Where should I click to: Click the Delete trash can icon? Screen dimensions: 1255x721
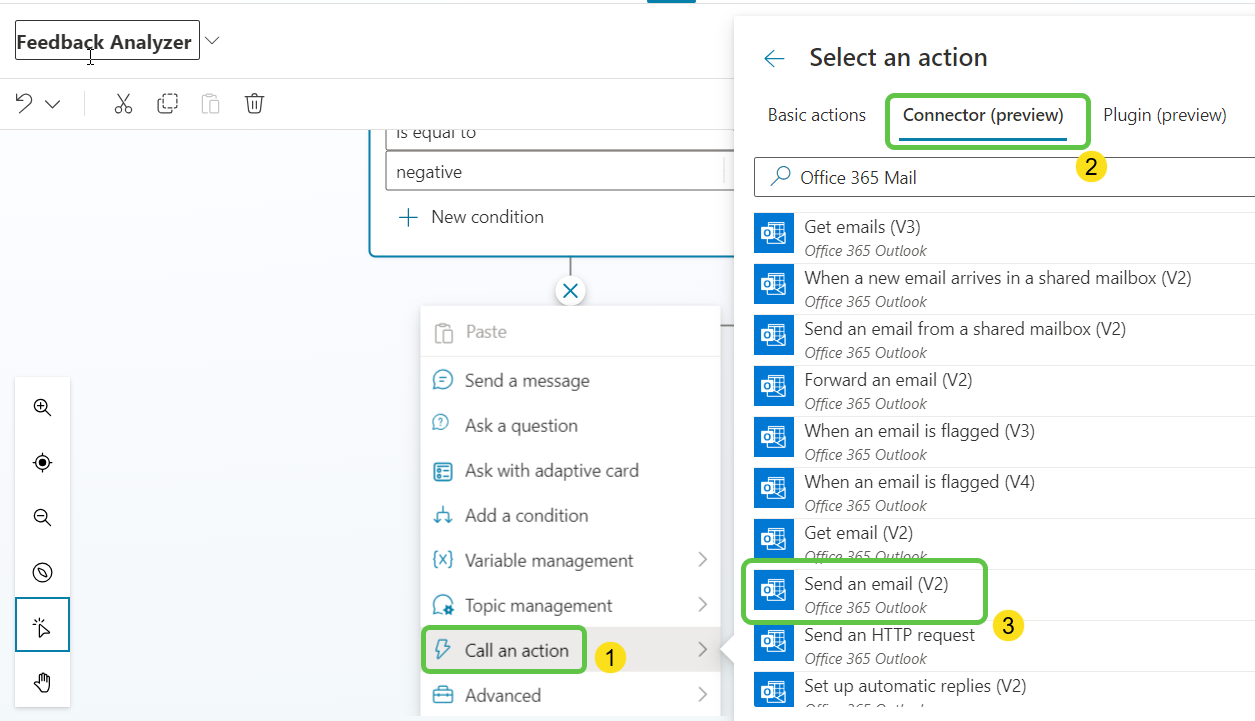255,104
